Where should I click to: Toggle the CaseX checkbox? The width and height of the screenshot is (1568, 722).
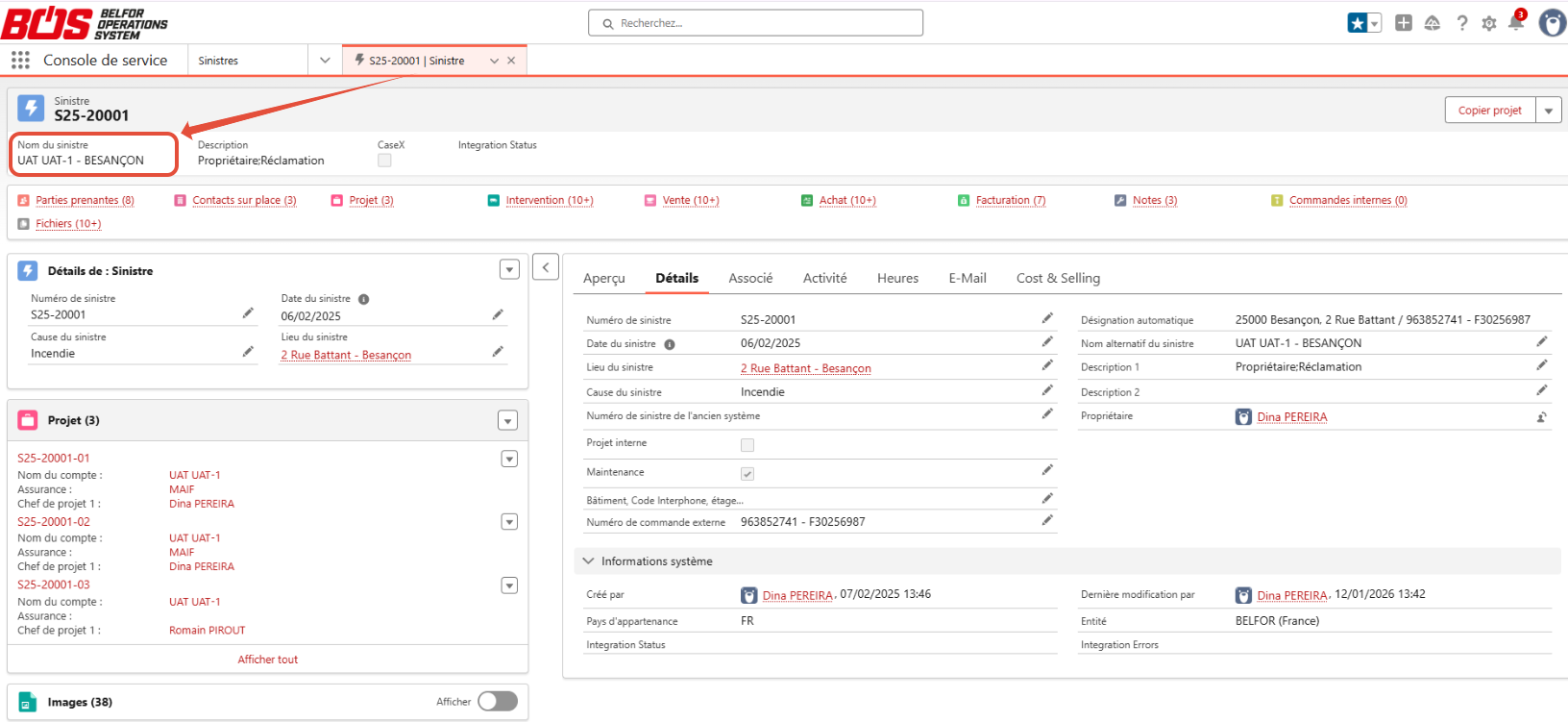pyautogui.click(x=384, y=161)
